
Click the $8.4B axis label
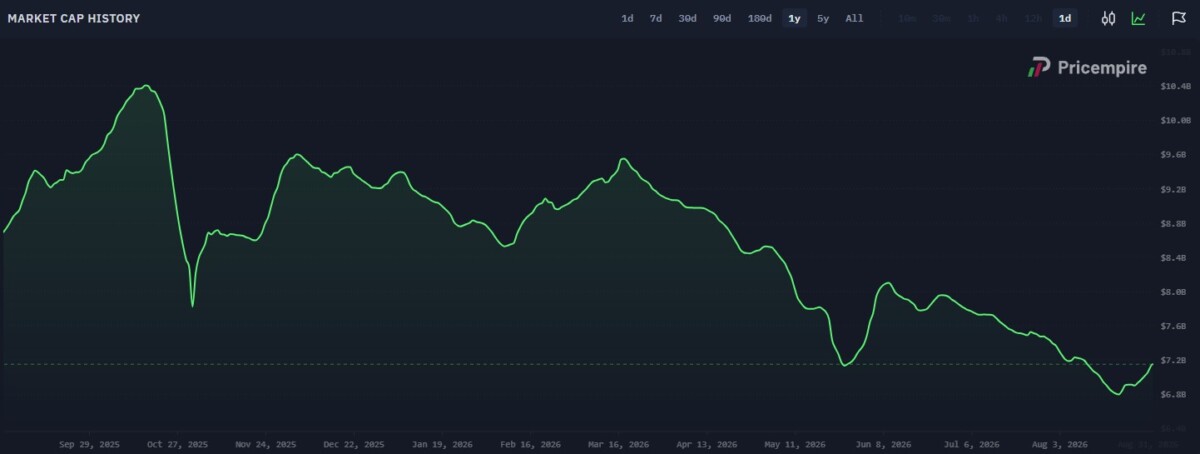point(1173,258)
